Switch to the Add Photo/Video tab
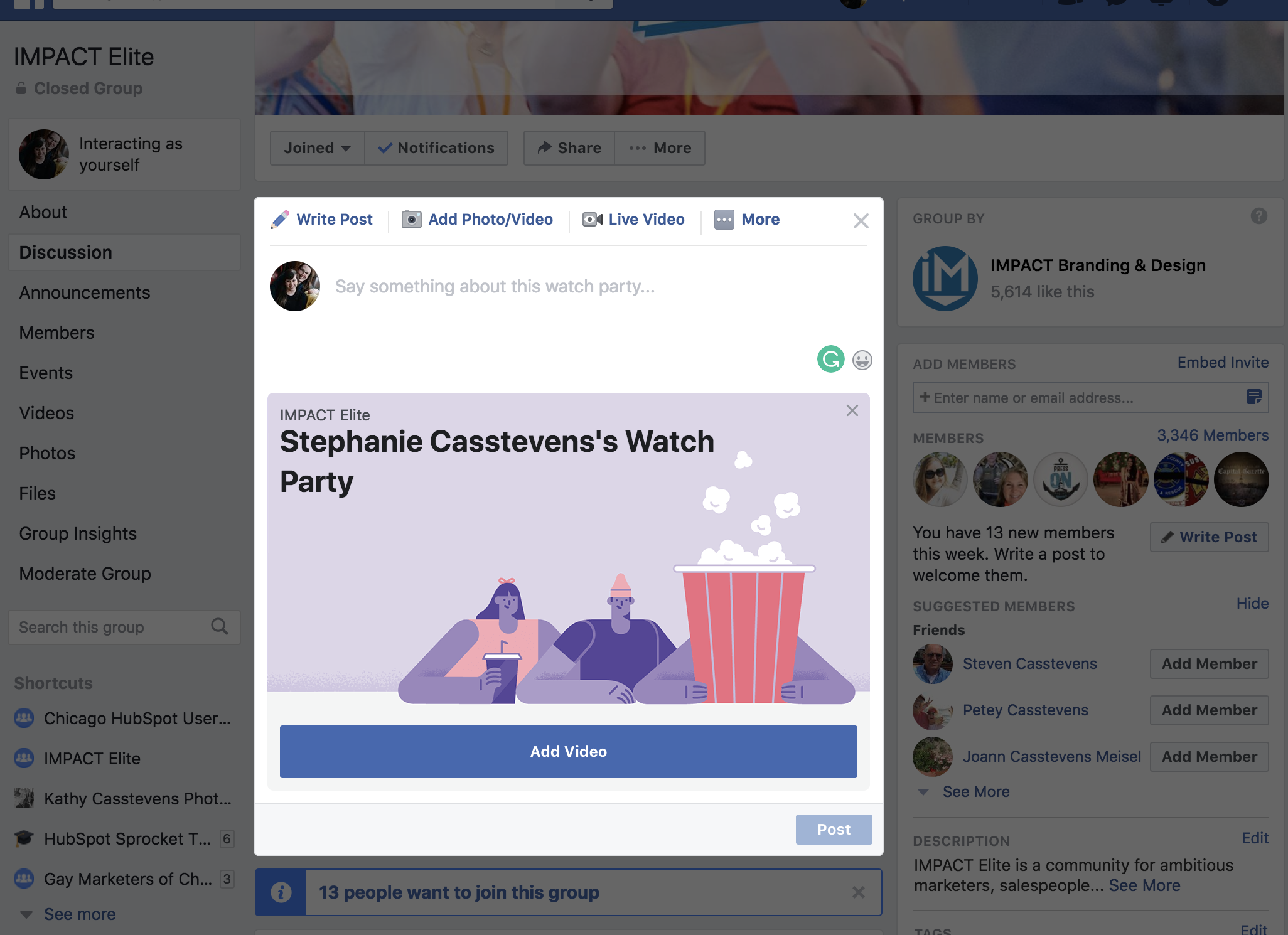1288x935 pixels. pyautogui.click(x=478, y=220)
